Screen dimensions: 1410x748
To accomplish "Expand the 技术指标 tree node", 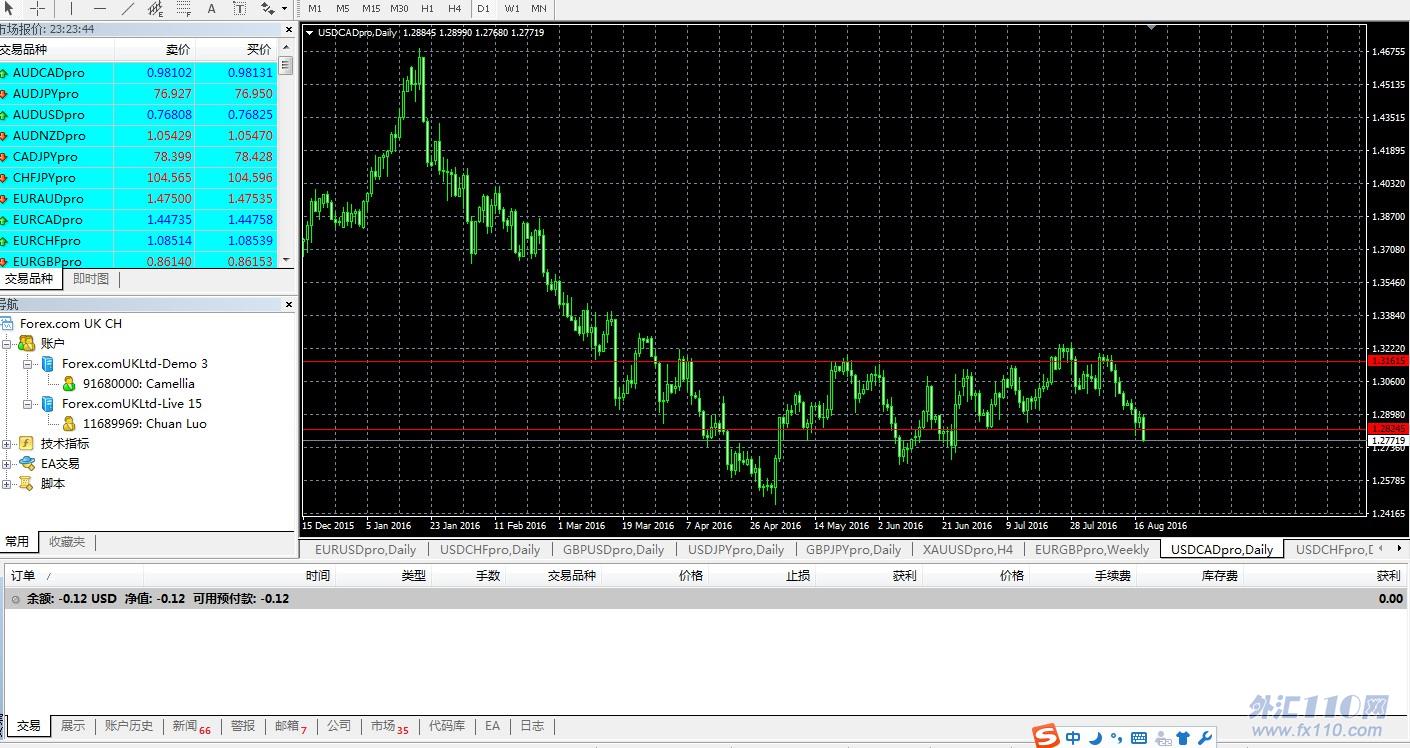I will tap(7, 443).
